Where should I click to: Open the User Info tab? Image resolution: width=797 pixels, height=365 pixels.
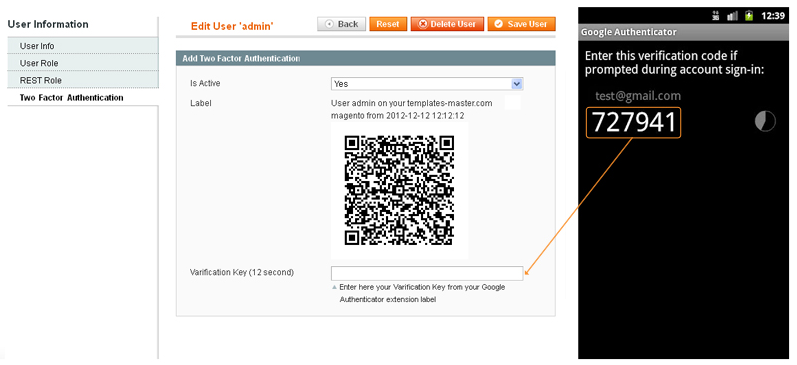click(83, 46)
